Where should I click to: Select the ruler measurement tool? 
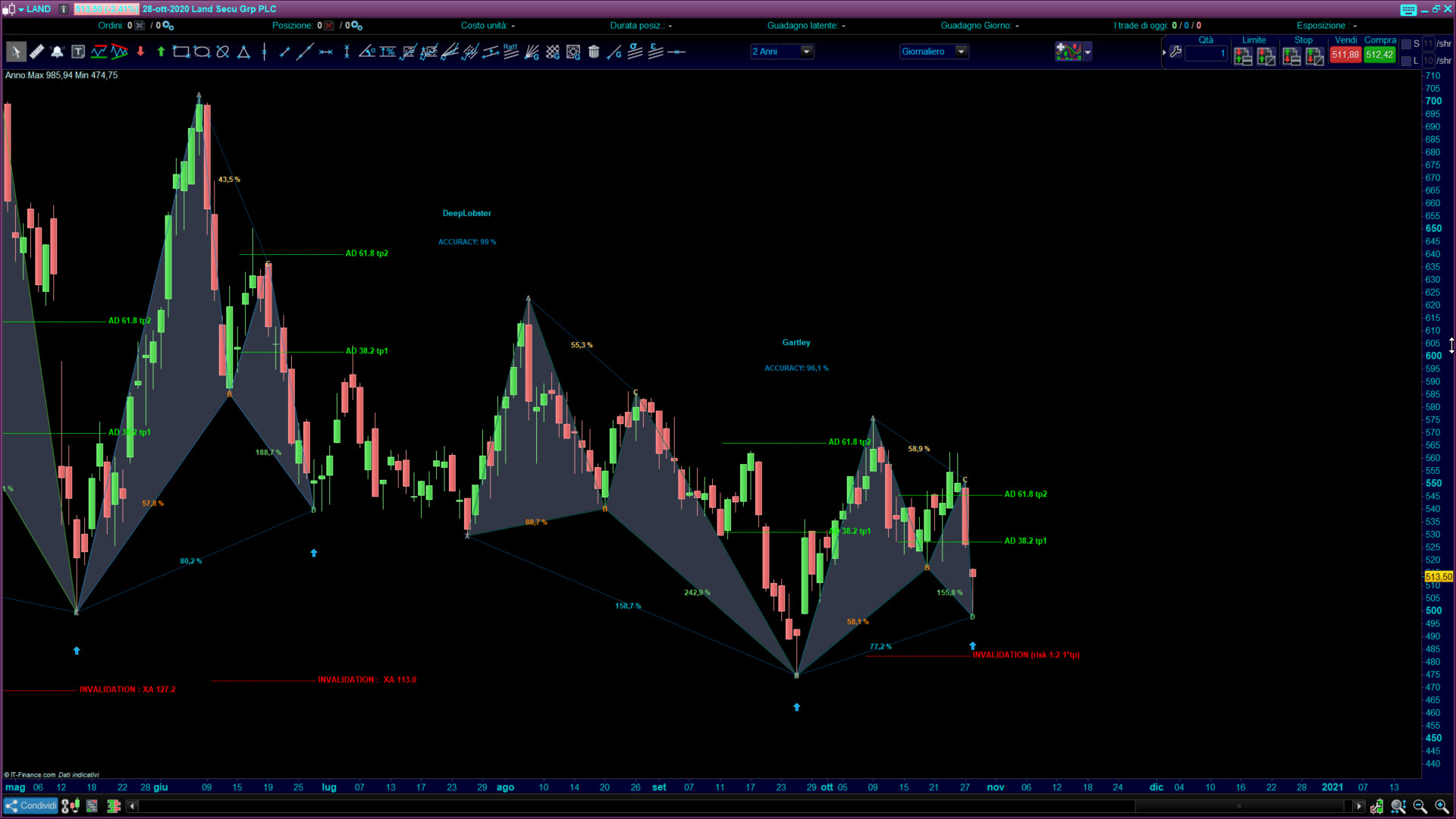[36, 52]
